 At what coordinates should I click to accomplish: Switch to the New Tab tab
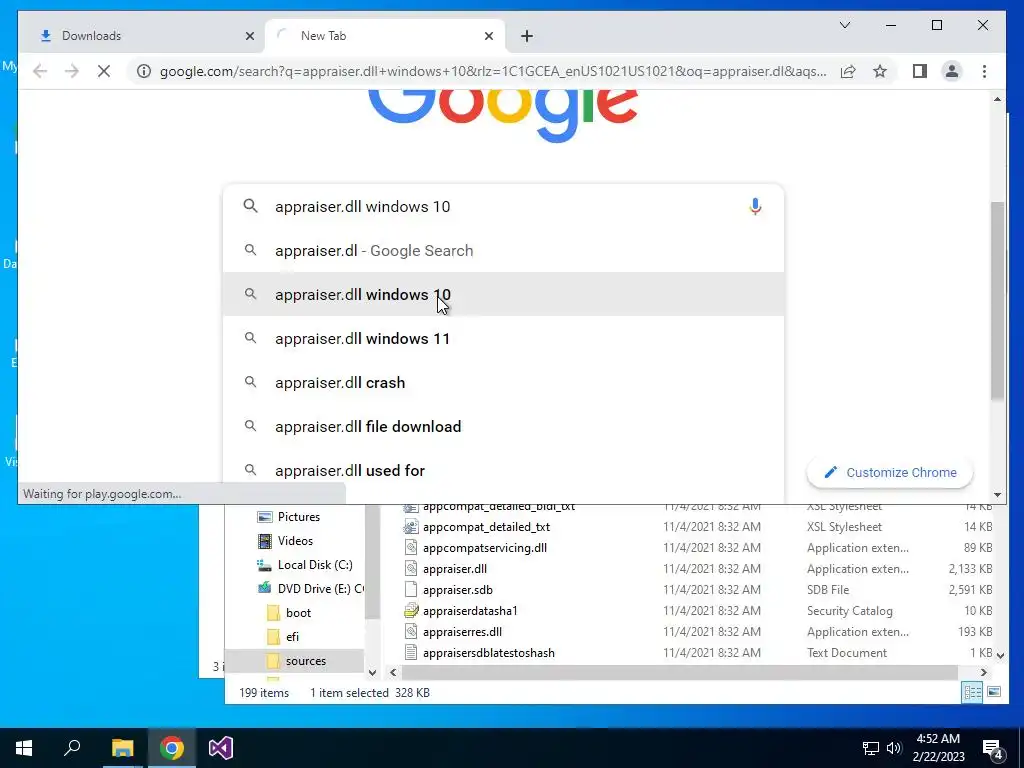pyautogui.click(x=384, y=36)
